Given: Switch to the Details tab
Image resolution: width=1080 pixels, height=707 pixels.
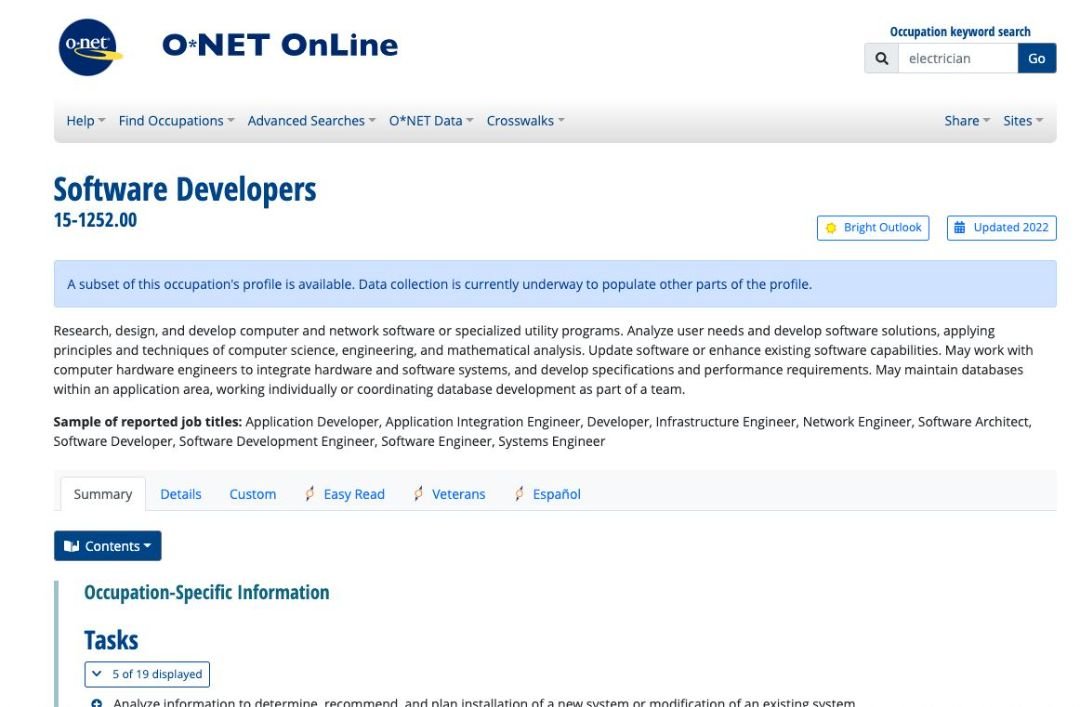Looking at the screenshot, I should [x=180, y=494].
